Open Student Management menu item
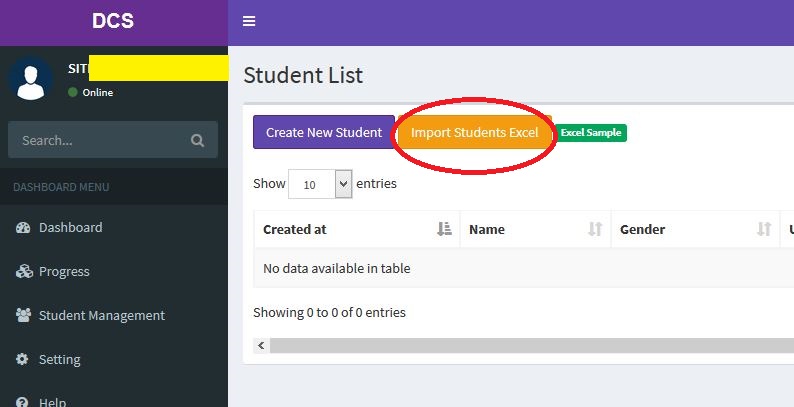This screenshot has height=407, width=794. point(101,316)
